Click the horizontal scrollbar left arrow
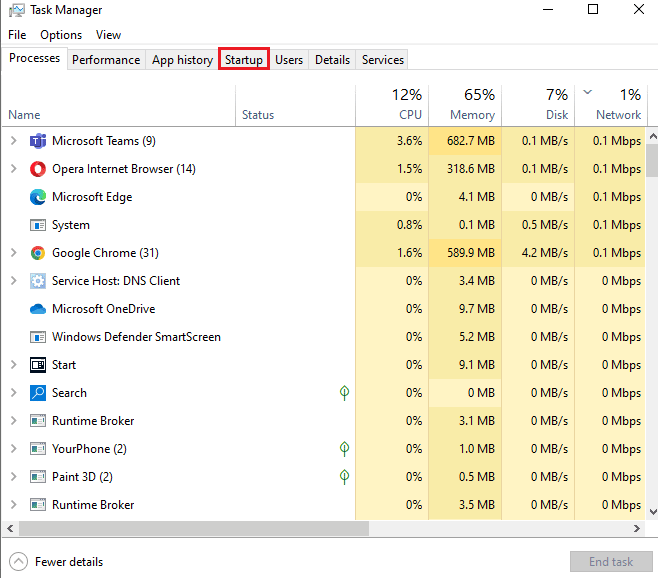658x578 pixels. pos(10,528)
